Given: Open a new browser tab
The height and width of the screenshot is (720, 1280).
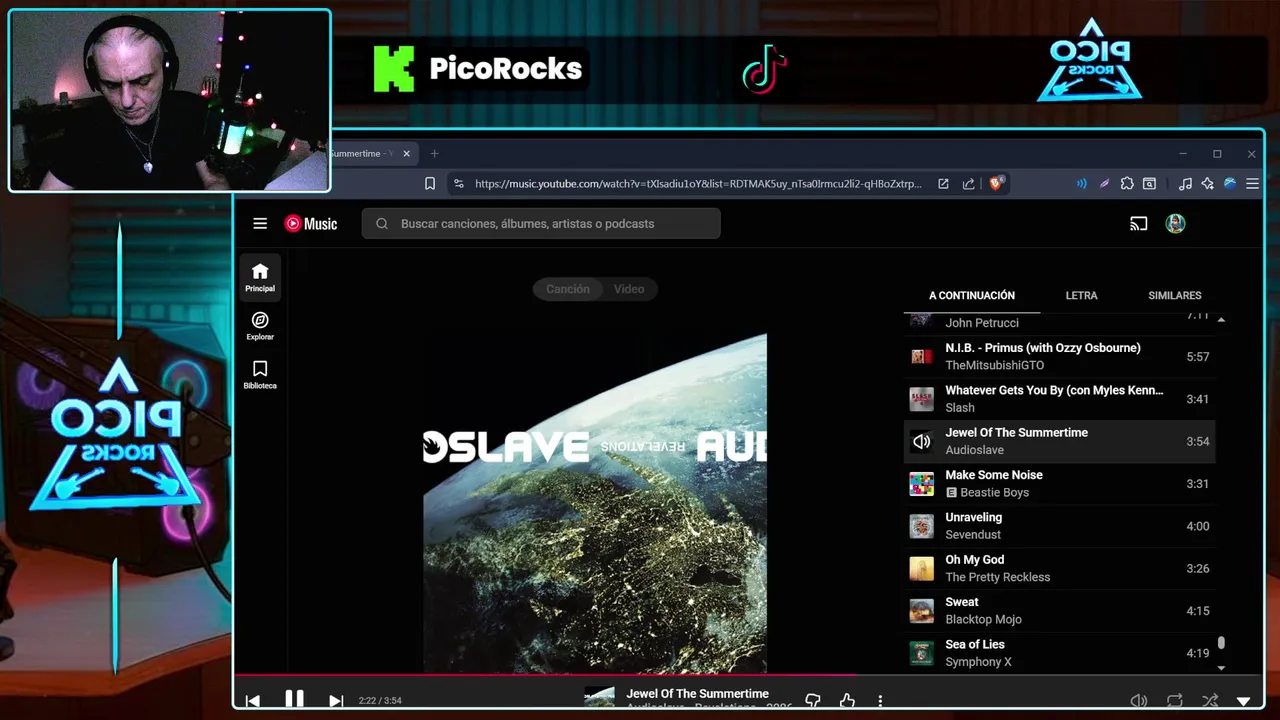Looking at the screenshot, I should pyautogui.click(x=434, y=154).
